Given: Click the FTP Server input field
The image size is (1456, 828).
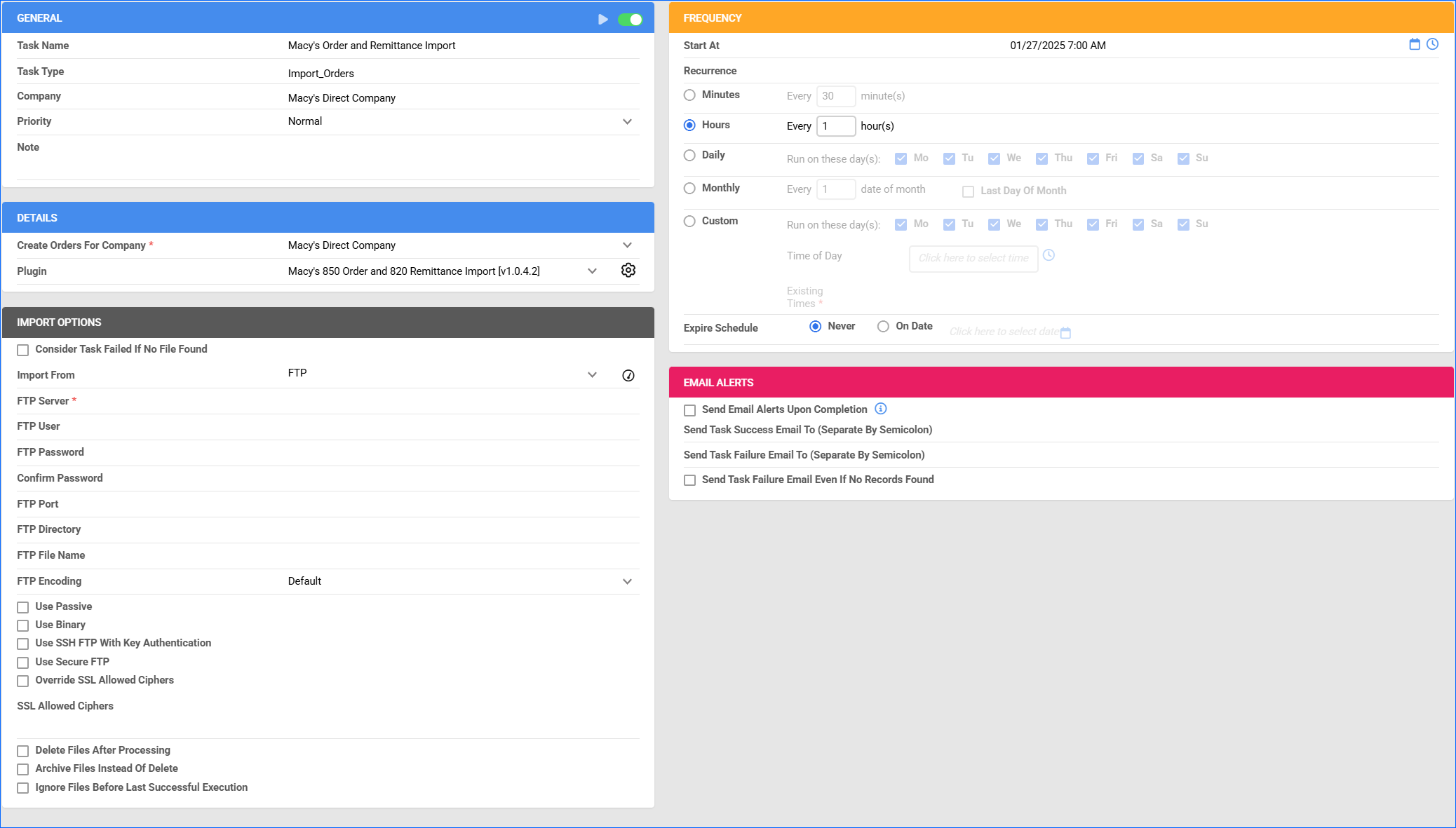Looking at the screenshot, I should [463, 401].
